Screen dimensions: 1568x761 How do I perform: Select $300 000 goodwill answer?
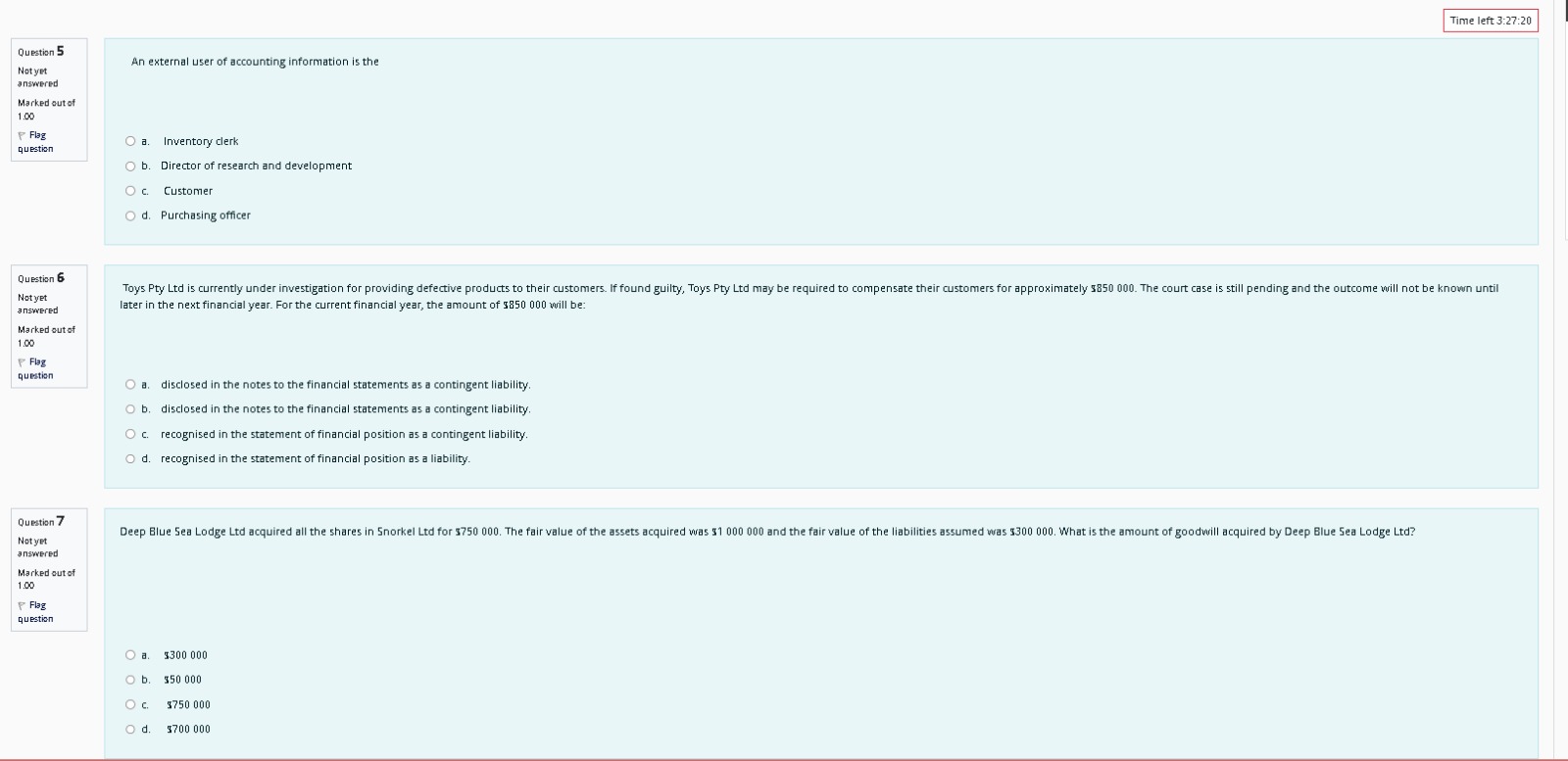pyautogui.click(x=130, y=655)
